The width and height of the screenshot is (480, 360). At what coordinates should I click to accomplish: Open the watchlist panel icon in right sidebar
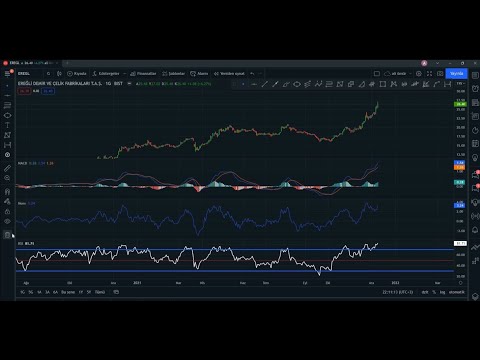tap(475, 76)
